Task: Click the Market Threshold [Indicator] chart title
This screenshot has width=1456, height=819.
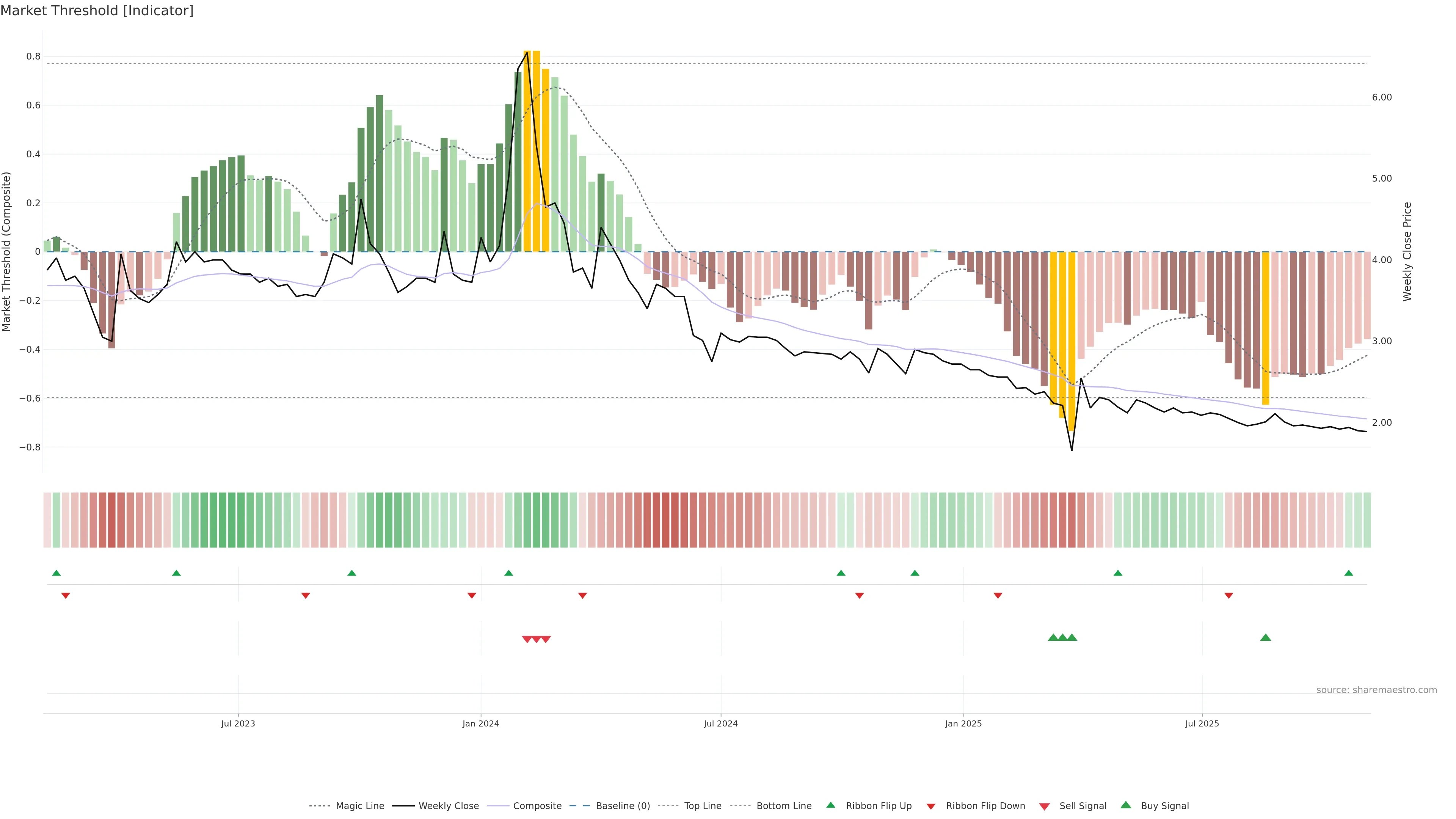Action: tap(97, 11)
